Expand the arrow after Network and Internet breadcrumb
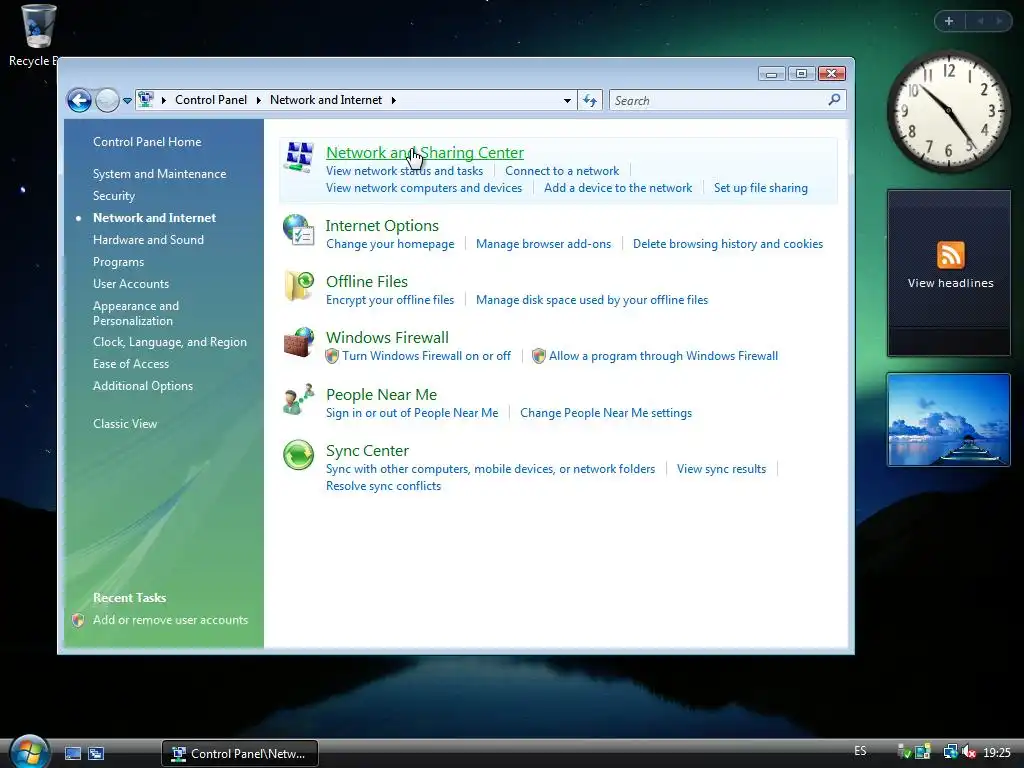 [x=394, y=100]
